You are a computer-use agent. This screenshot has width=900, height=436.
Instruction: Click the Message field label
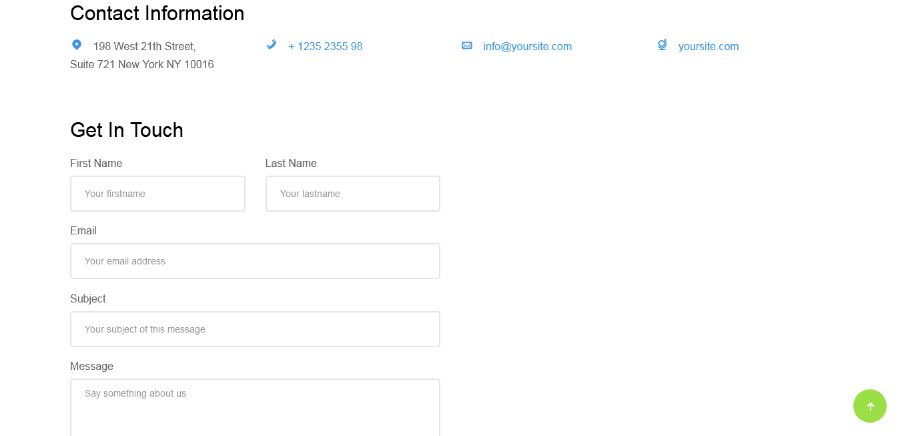click(92, 367)
